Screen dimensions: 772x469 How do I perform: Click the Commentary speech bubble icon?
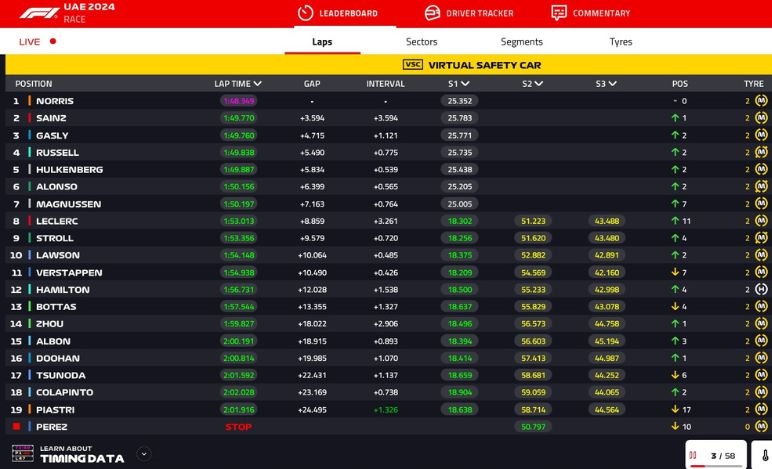(559, 13)
